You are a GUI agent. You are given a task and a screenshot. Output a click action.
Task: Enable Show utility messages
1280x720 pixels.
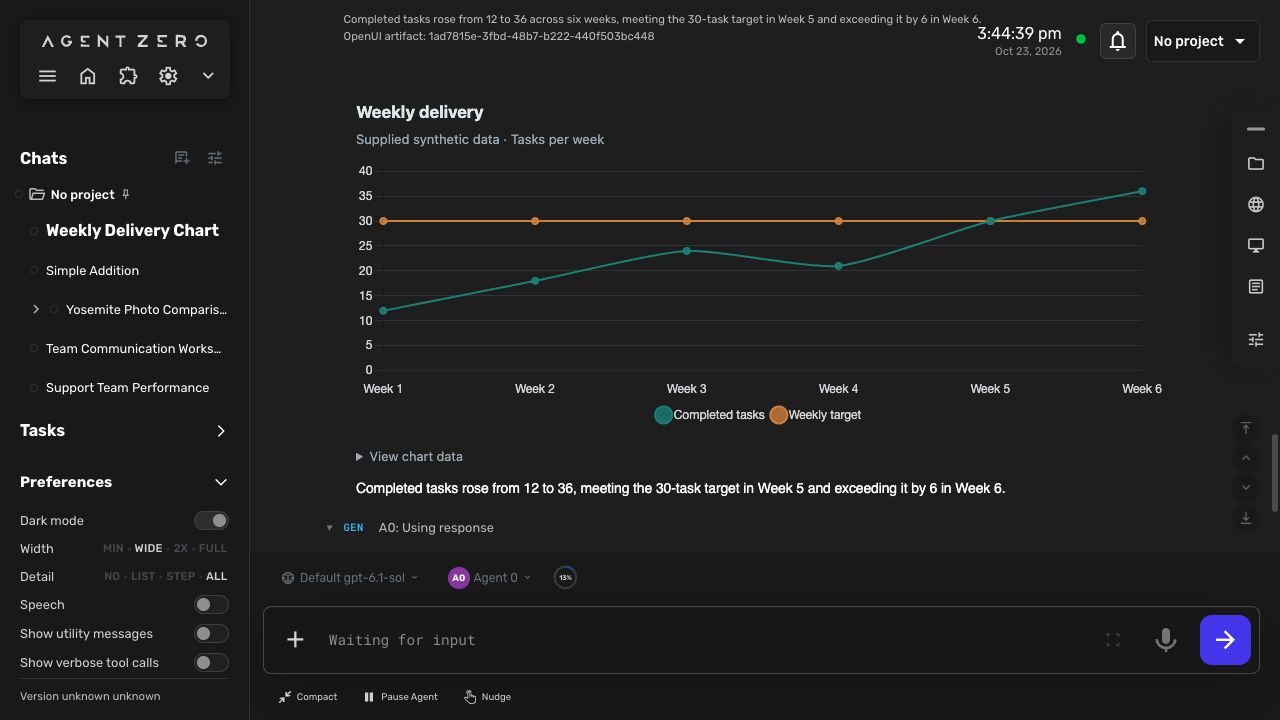(211, 633)
